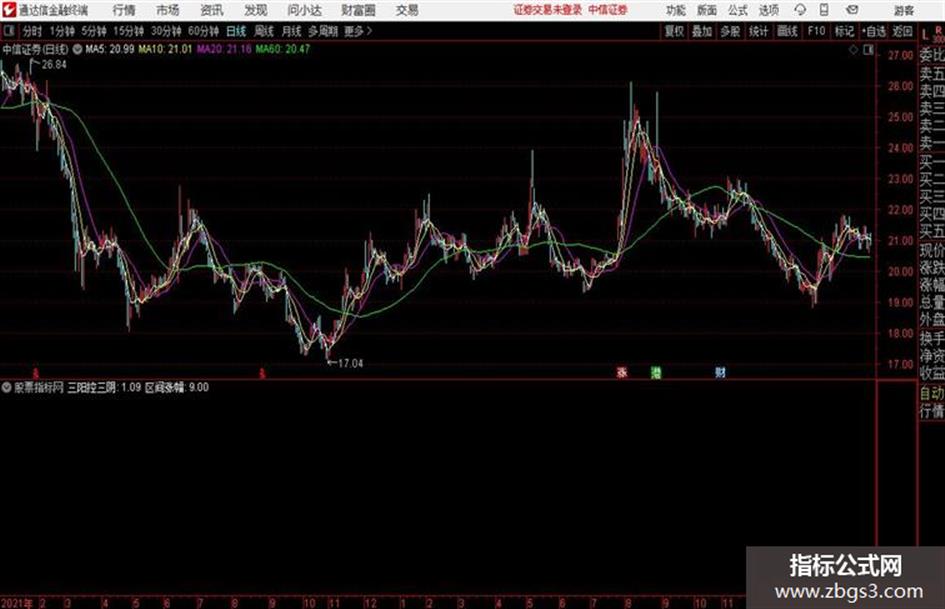Click the 复权 toolbar button
This screenshot has width=945, height=609.
click(x=674, y=31)
